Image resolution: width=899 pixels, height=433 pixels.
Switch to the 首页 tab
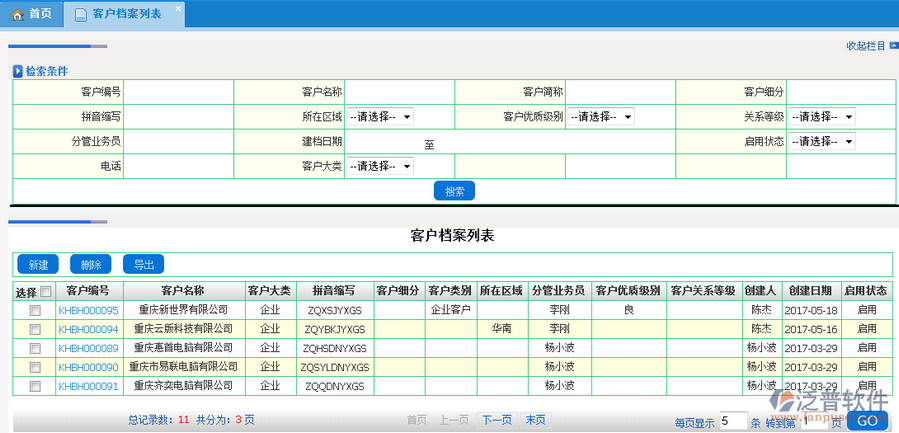tap(31, 14)
